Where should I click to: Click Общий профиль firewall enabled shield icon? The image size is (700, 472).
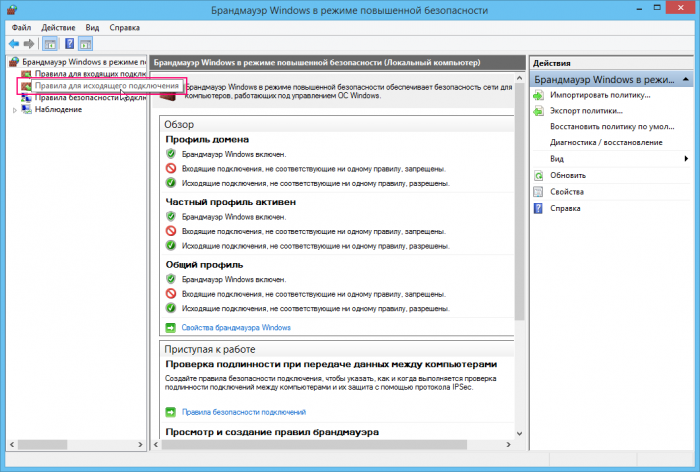(171, 279)
